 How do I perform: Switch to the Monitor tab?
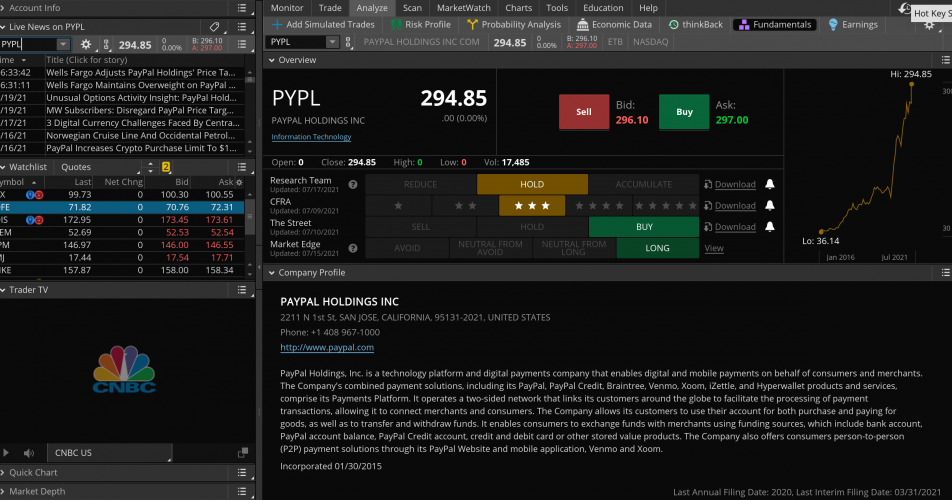[287, 8]
